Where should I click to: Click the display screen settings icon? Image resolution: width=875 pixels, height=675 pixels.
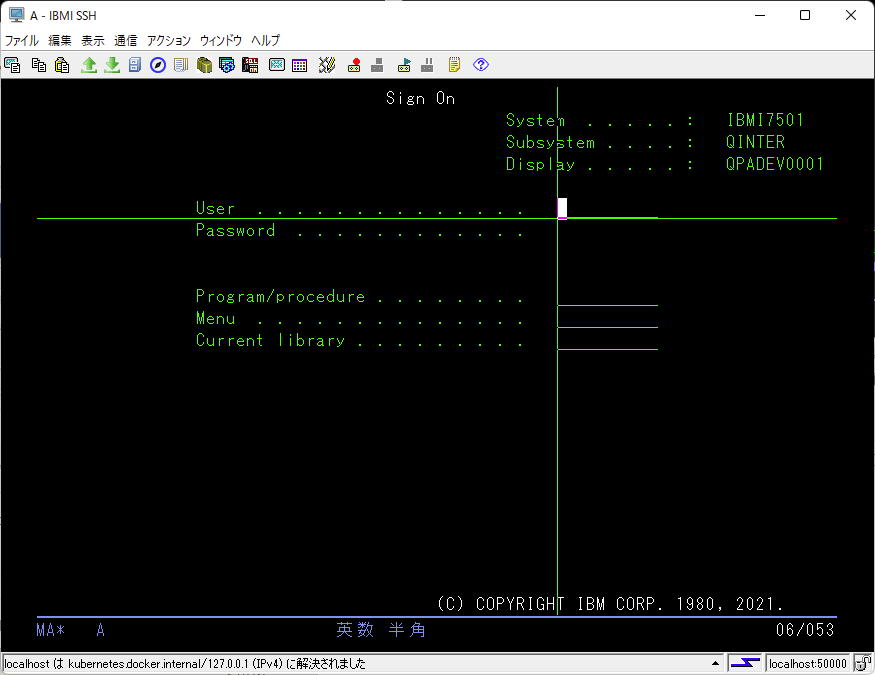click(x=277, y=65)
